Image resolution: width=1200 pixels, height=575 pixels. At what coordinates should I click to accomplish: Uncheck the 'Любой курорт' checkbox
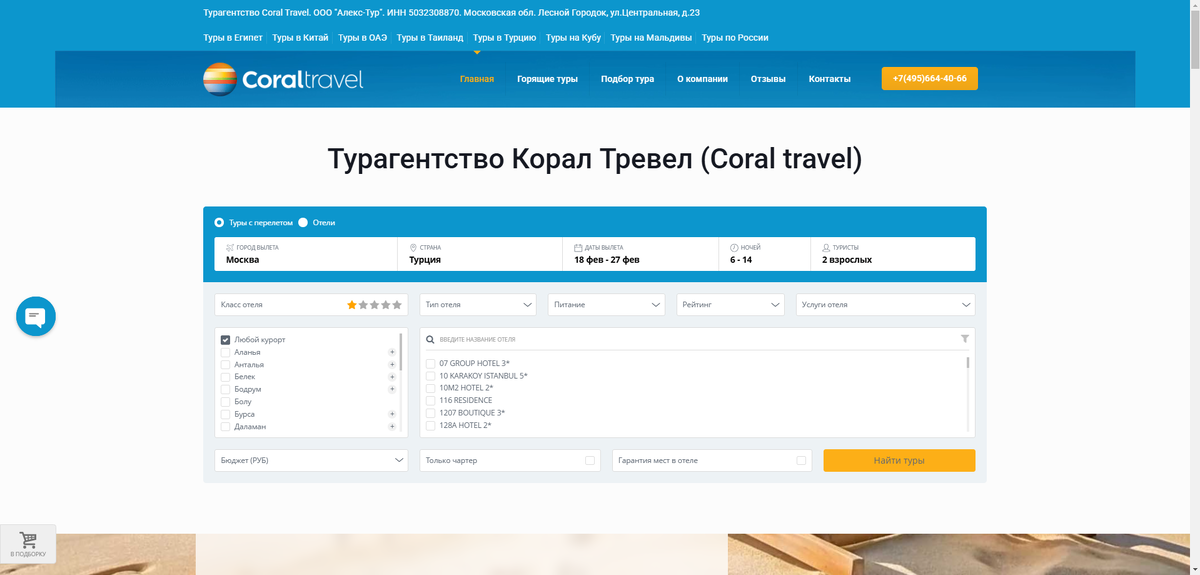click(x=226, y=340)
